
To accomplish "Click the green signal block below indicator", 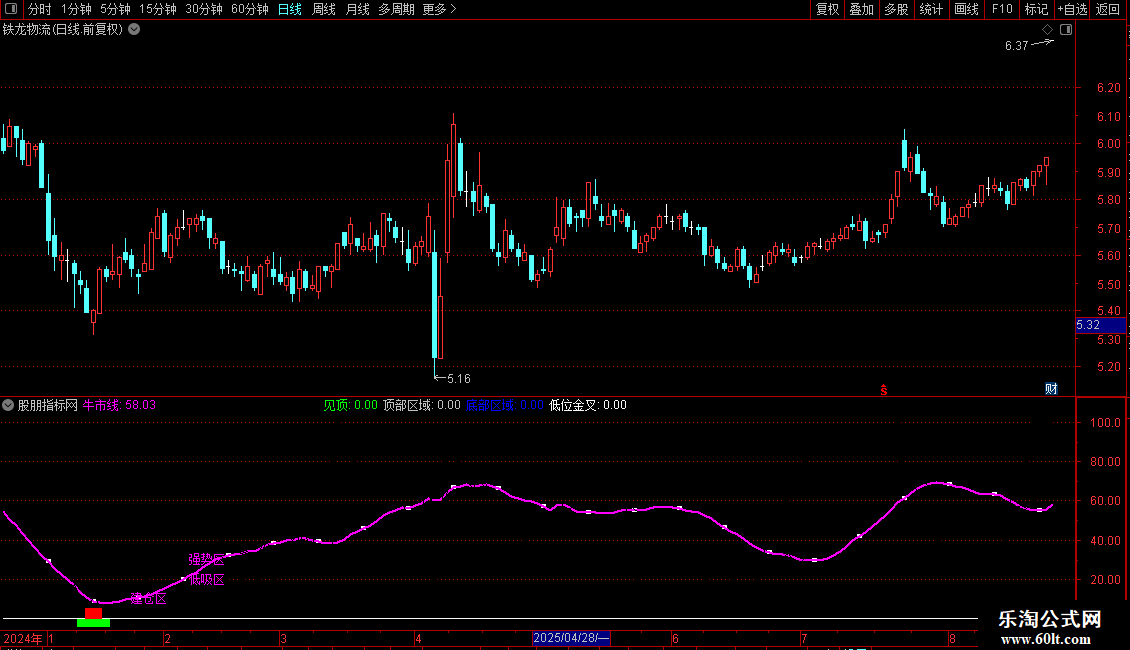I will click(x=94, y=623).
